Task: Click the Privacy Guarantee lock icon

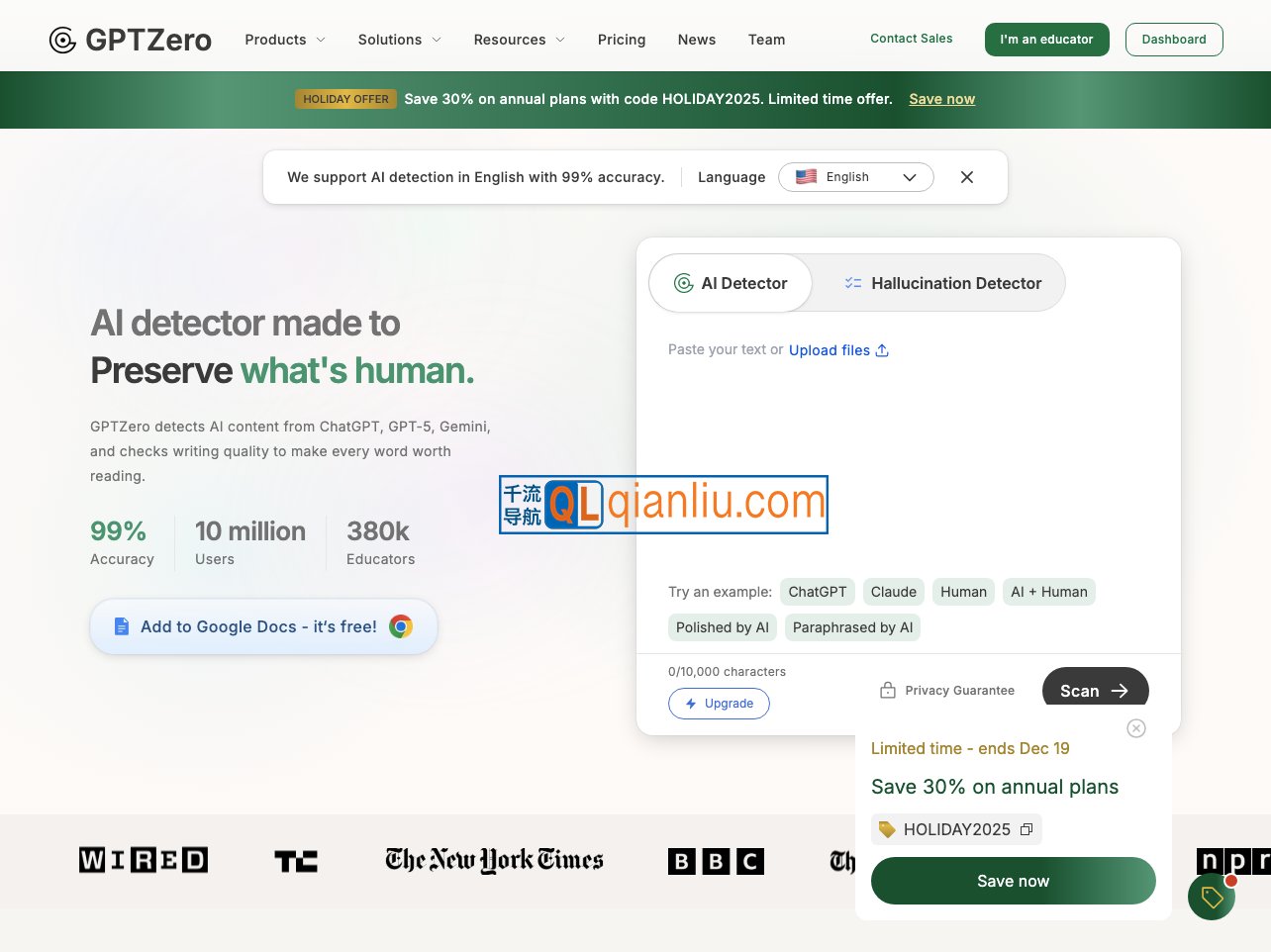Action: pyautogui.click(x=888, y=690)
